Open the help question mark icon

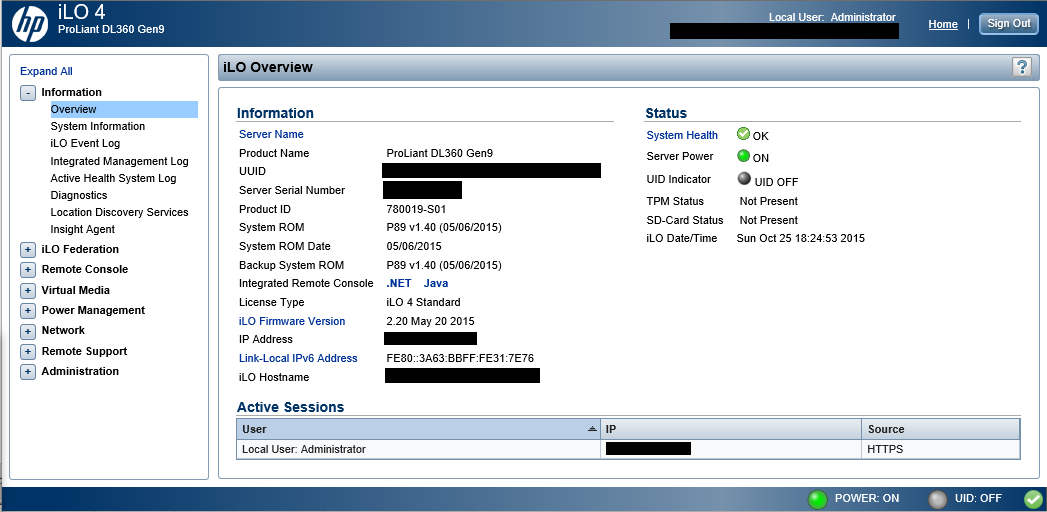[x=1021, y=67]
